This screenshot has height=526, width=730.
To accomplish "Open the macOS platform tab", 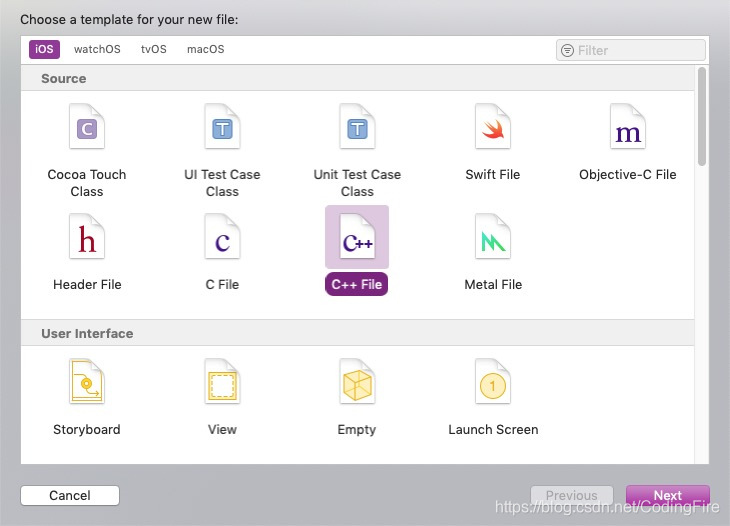I will [x=205, y=49].
